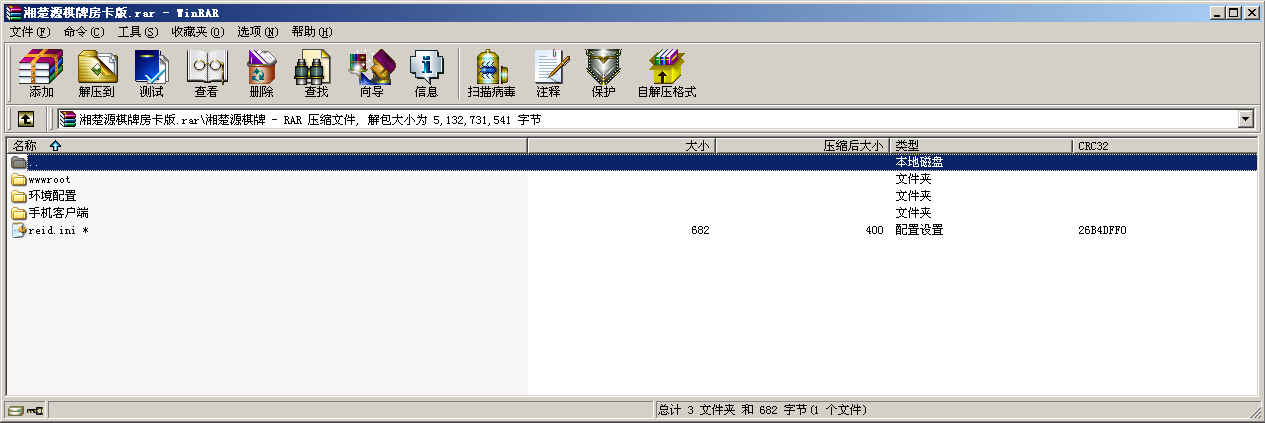Open the 收藏夹(O) menu
1265x423 pixels.
tap(197, 32)
